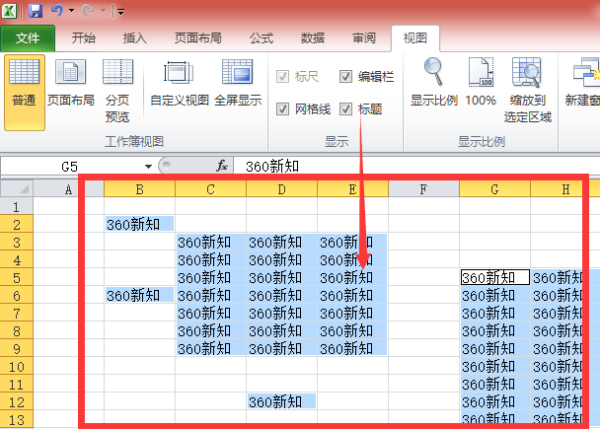Click cell B6 containing 360新知

(139, 295)
